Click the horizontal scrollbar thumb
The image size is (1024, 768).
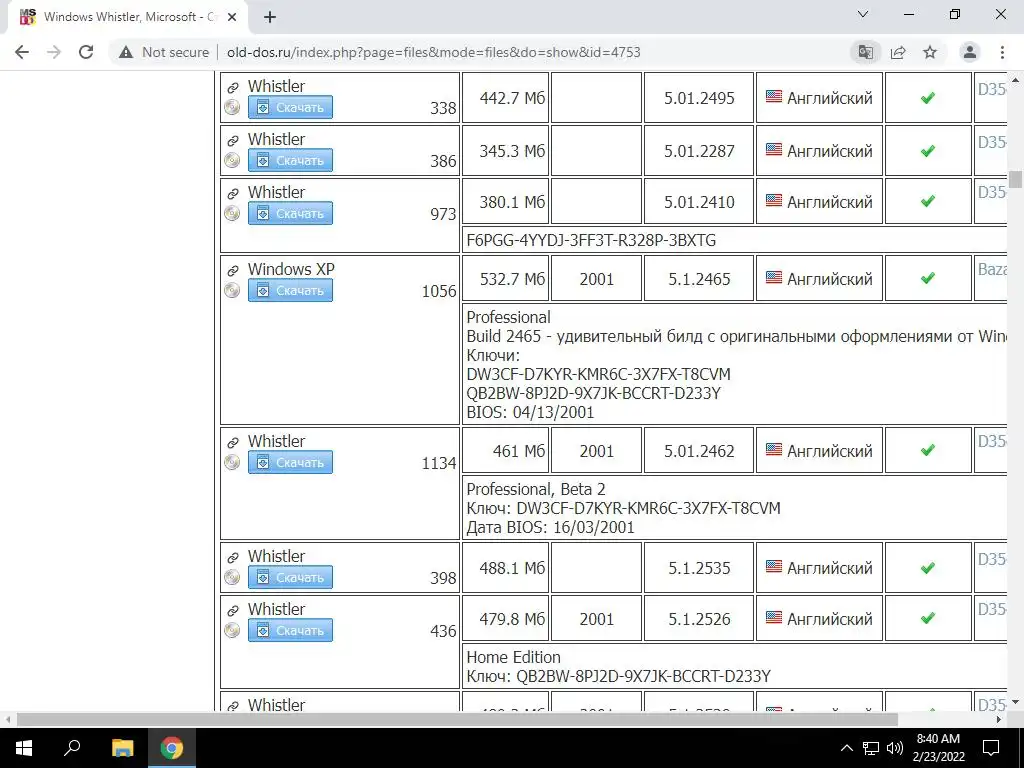pos(457,720)
